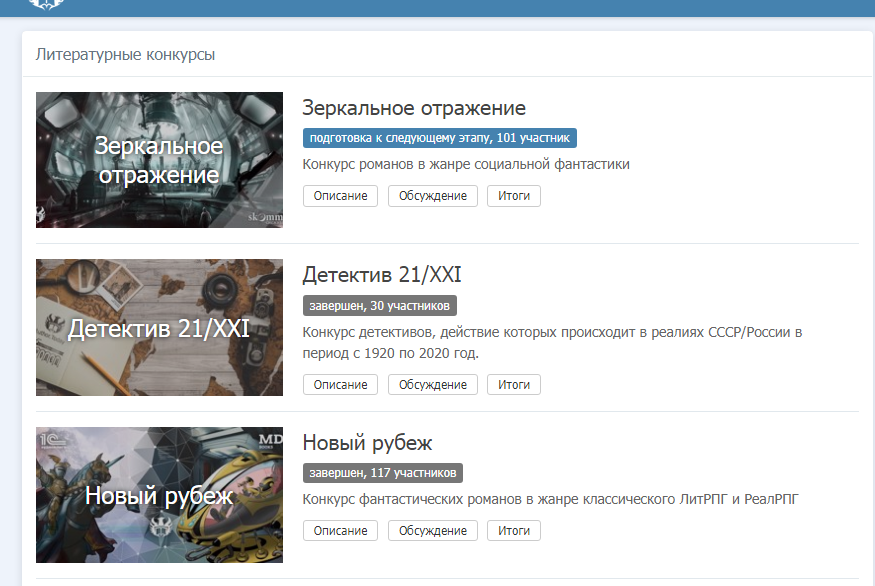Click Описание for Детектив 21/XXI
The image size is (875, 586).
[x=340, y=385]
